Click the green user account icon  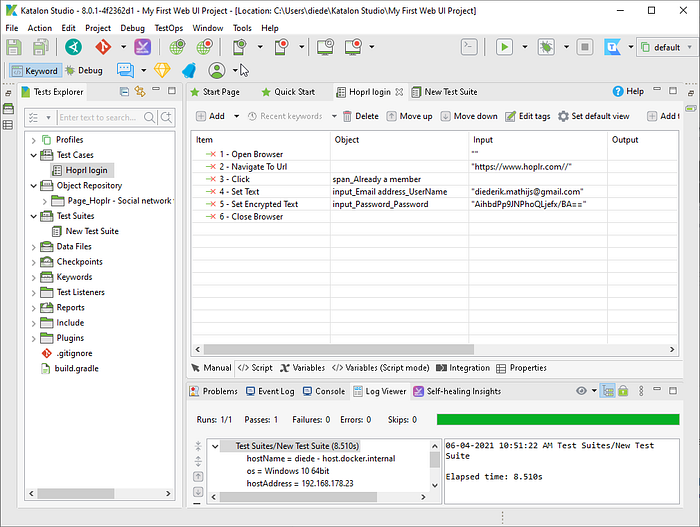(217, 70)
